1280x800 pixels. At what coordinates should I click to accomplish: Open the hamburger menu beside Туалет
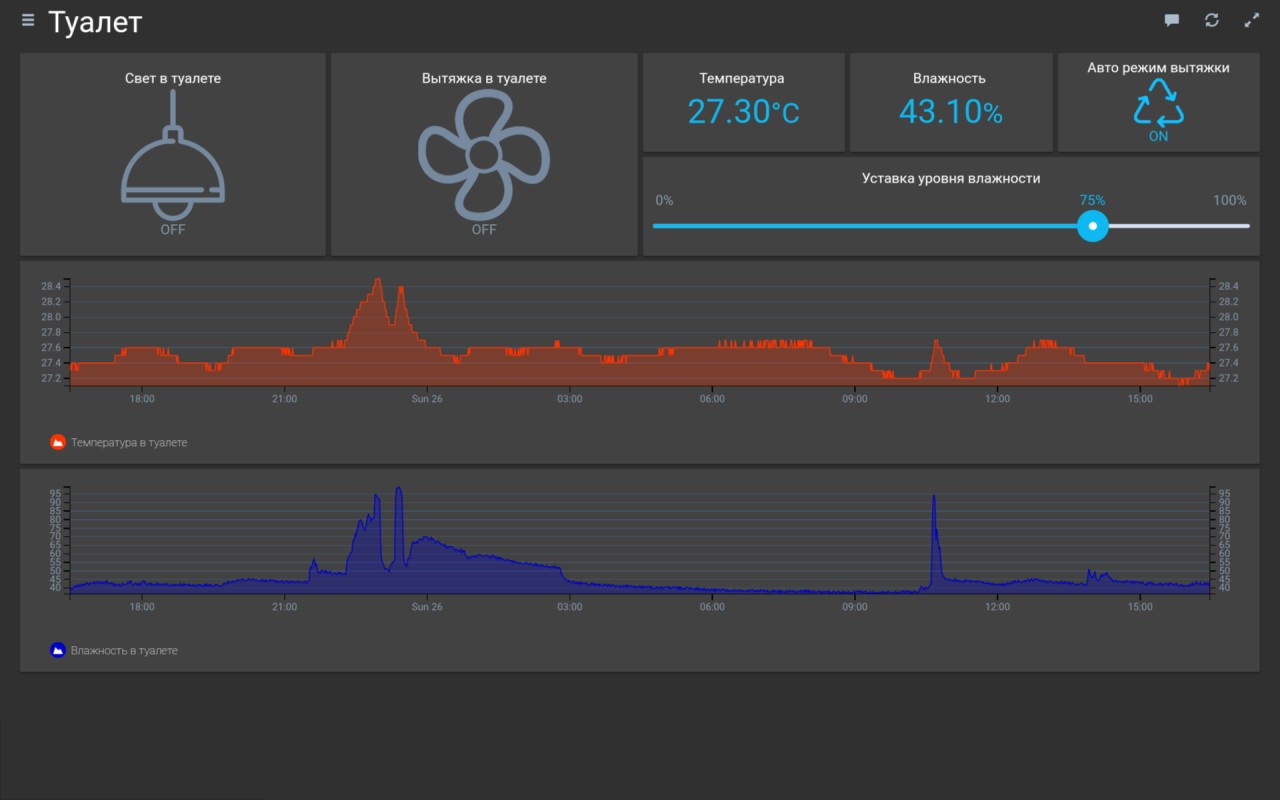28,20
